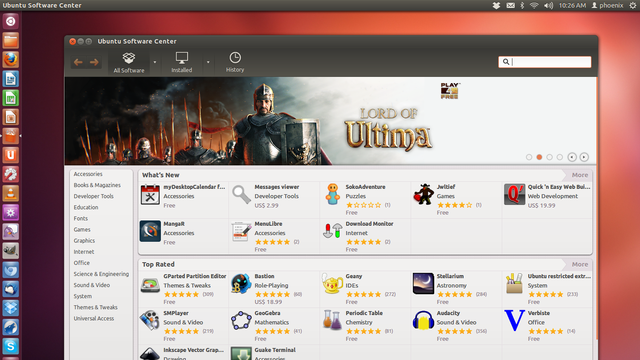
Task: Open the Books & Magazines category
Action: (97, 185)
